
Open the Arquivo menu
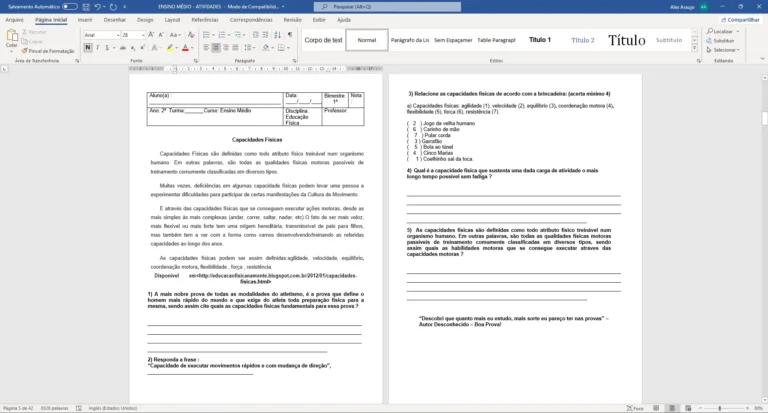click(x=14, y=20)
